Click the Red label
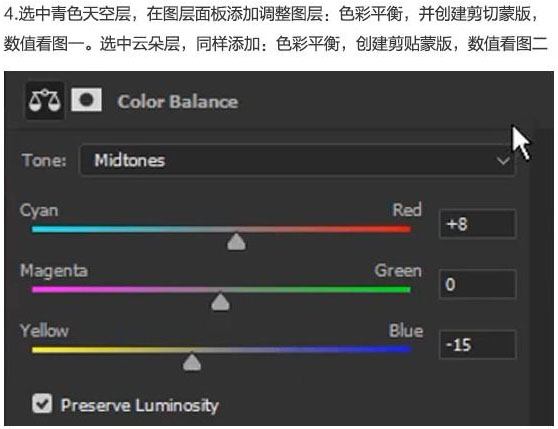 (x=407, y=210)
